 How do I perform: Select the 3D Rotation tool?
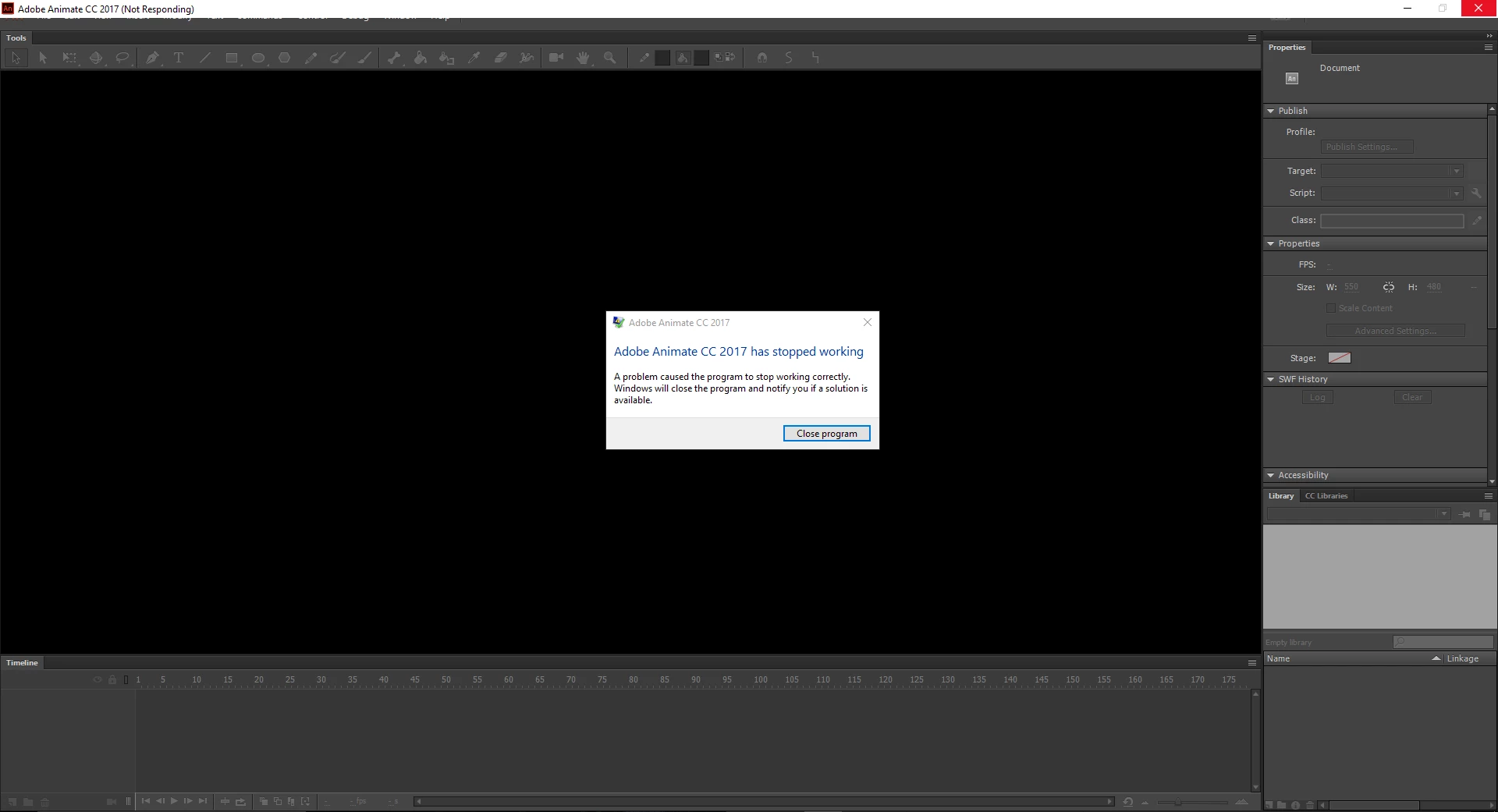(96, 58)
